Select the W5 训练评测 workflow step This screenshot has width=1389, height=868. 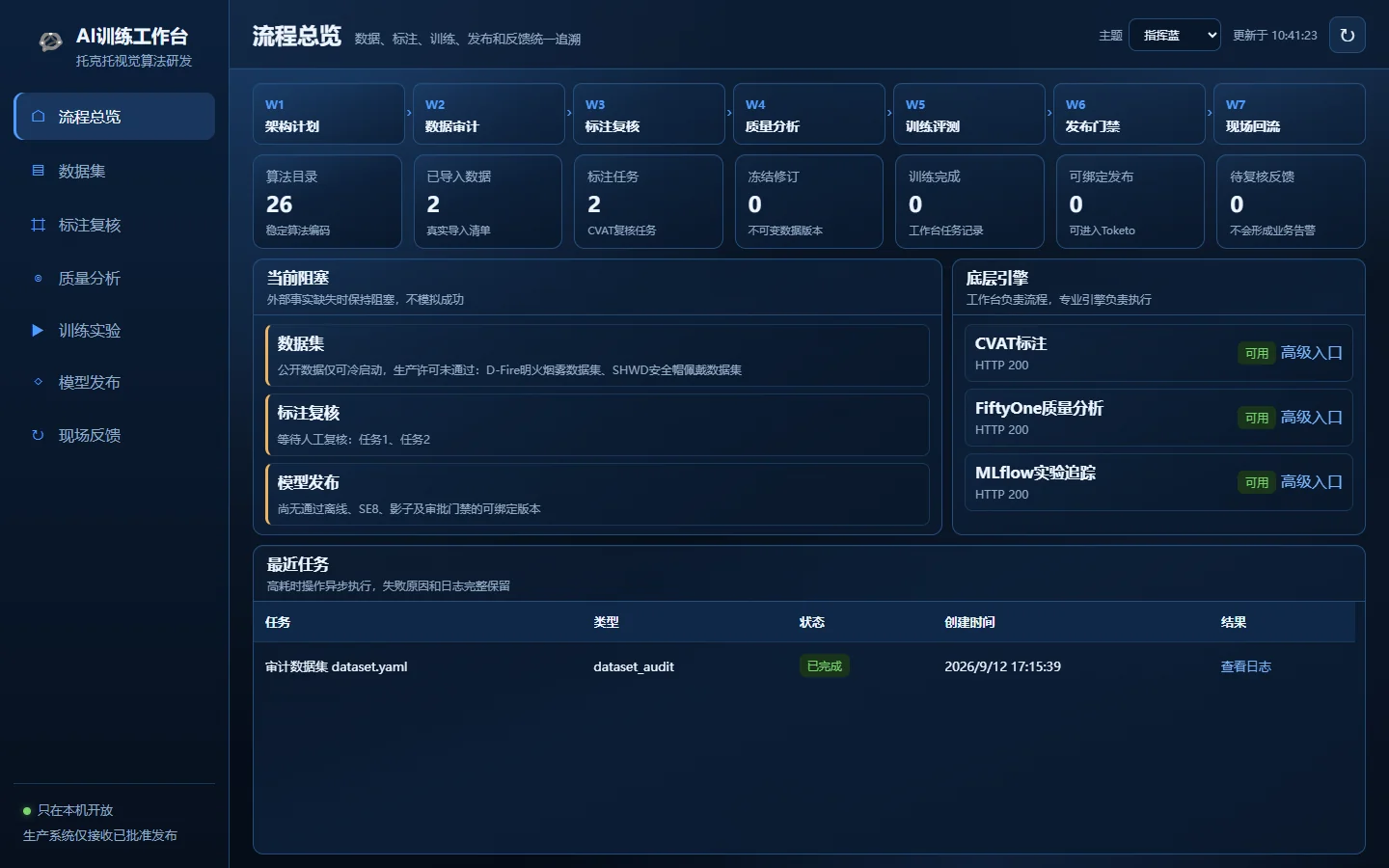[x=969, y=114]
